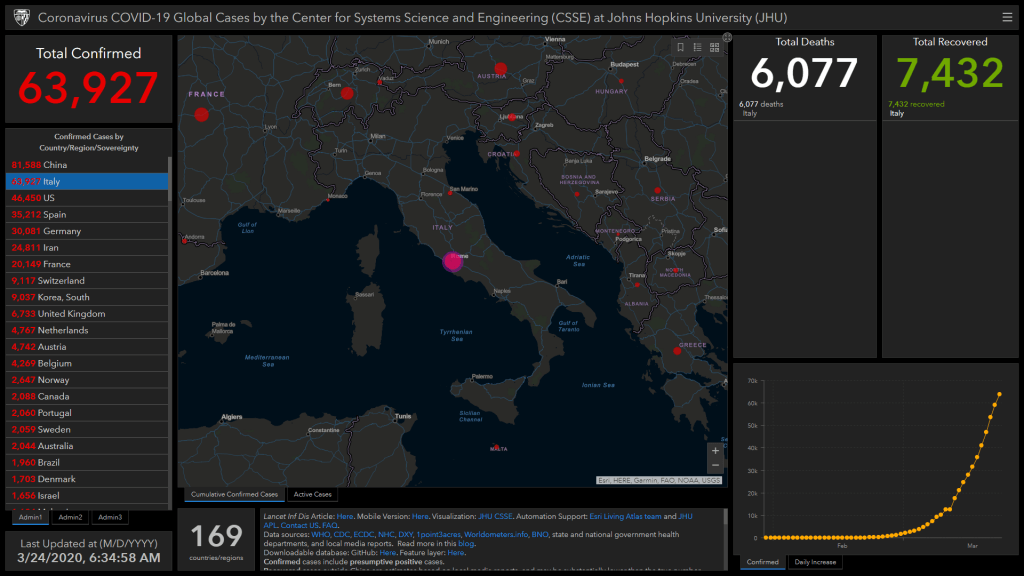
Task: Click the red case marker near Sarajevo
Action: [577, 194]
